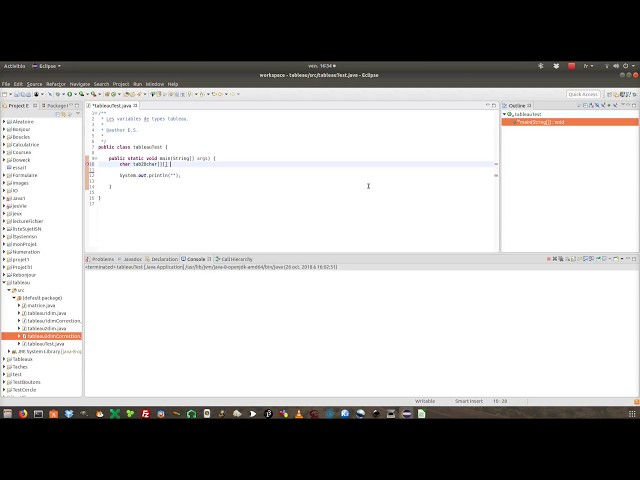Click the red recording indicator in top bar
640x480 pixels.
pos(571,66)
